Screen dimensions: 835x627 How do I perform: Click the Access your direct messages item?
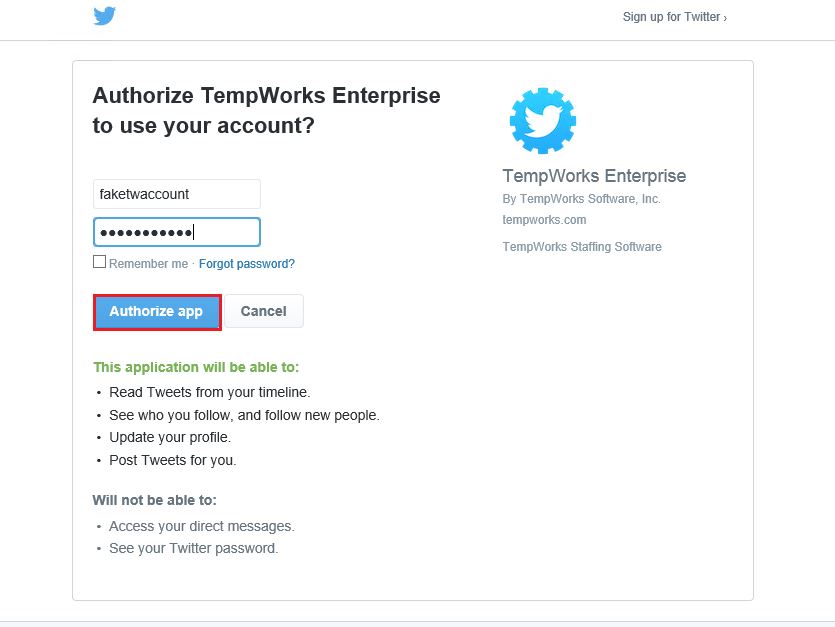pyautogui.click(x=201, y=526)
